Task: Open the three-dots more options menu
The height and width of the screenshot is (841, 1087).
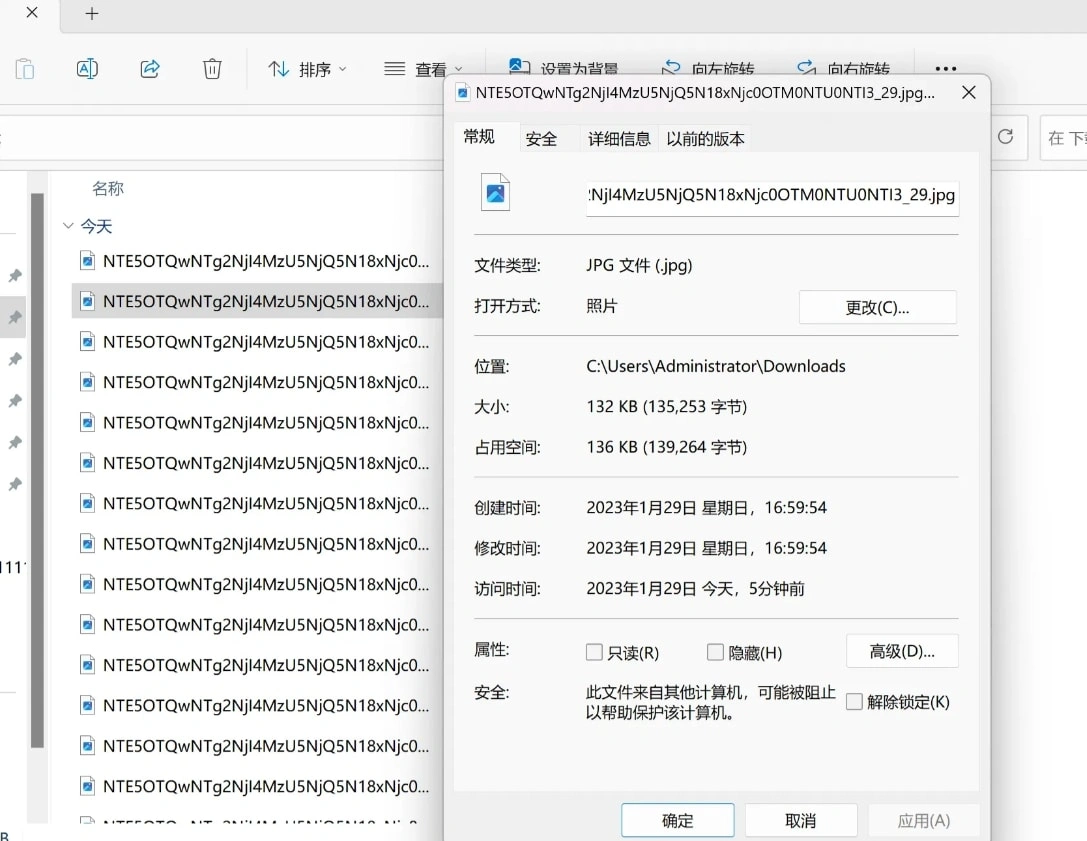Action: (x=945, y=69)
